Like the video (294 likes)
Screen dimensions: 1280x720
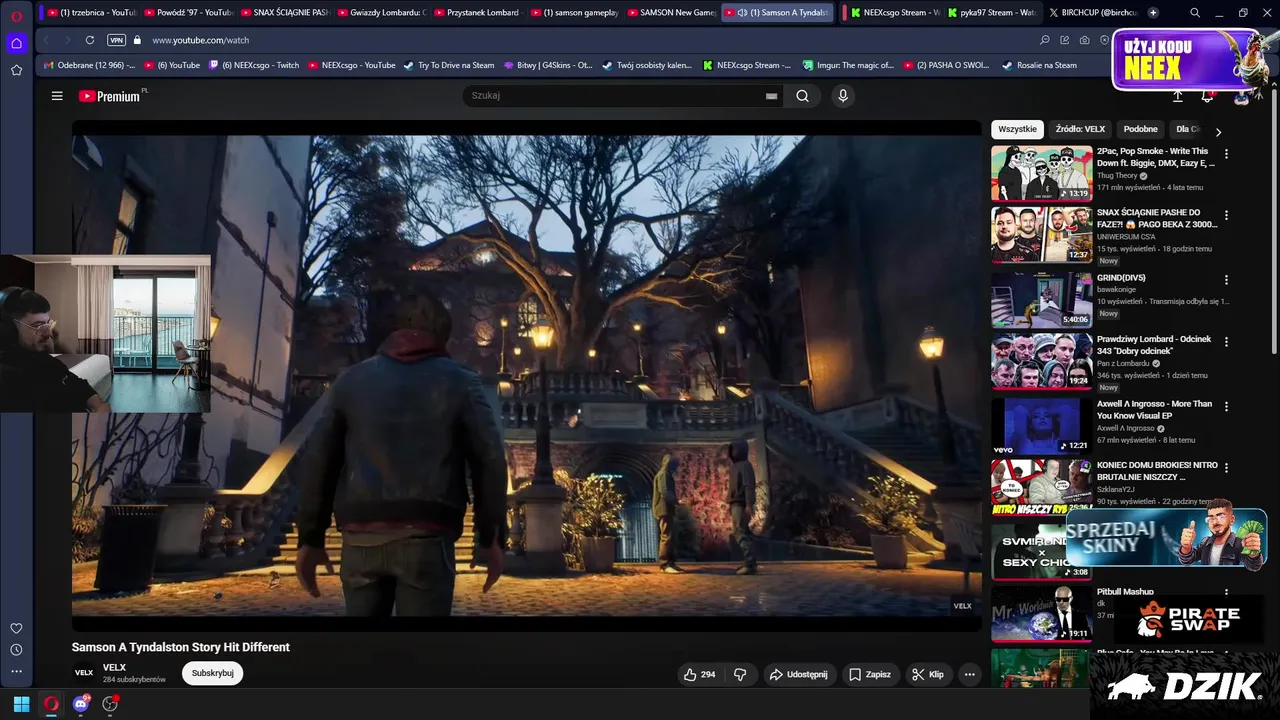click(x=699, y=674)
